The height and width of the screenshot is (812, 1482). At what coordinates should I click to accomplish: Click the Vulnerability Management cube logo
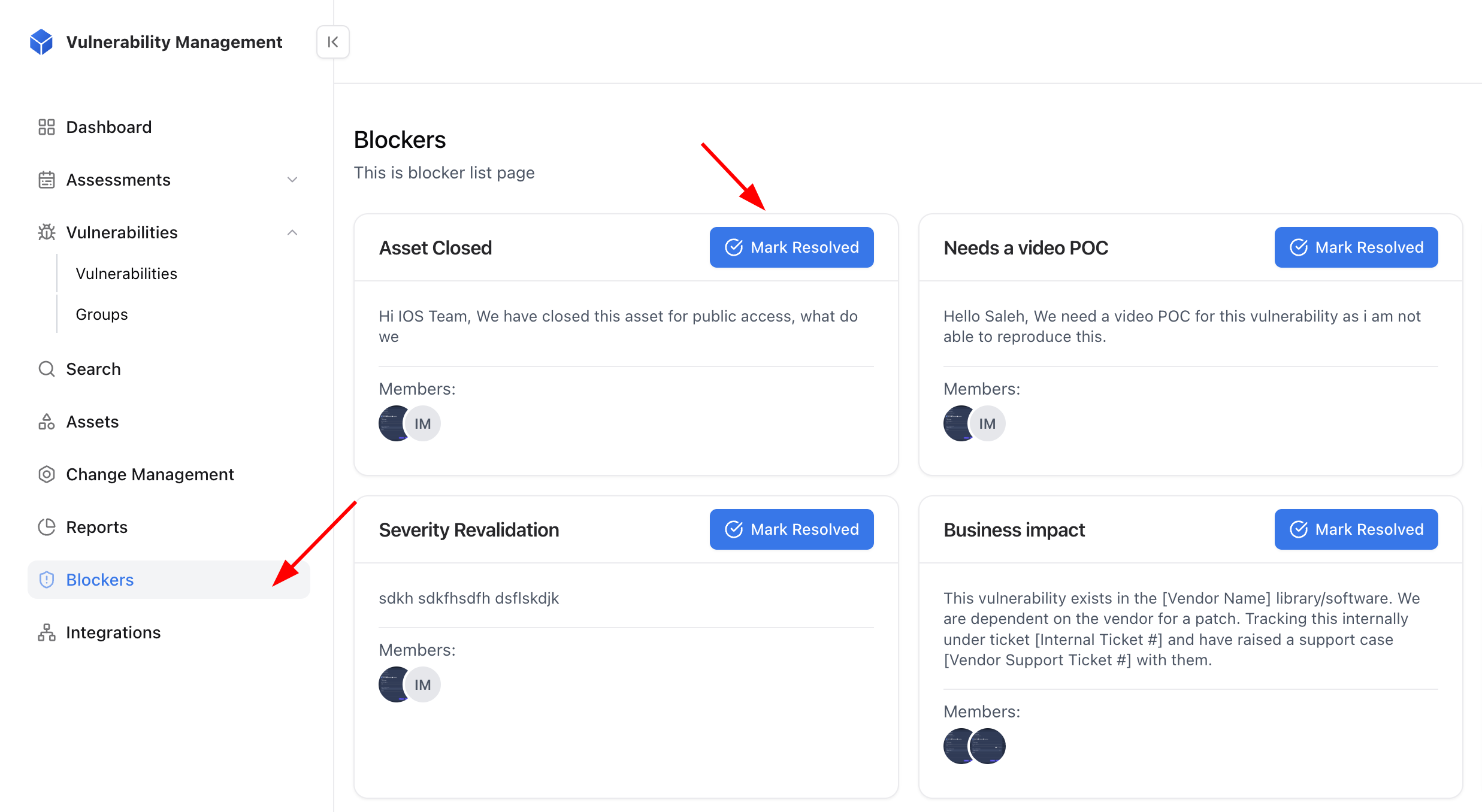[x=41, y=41]
